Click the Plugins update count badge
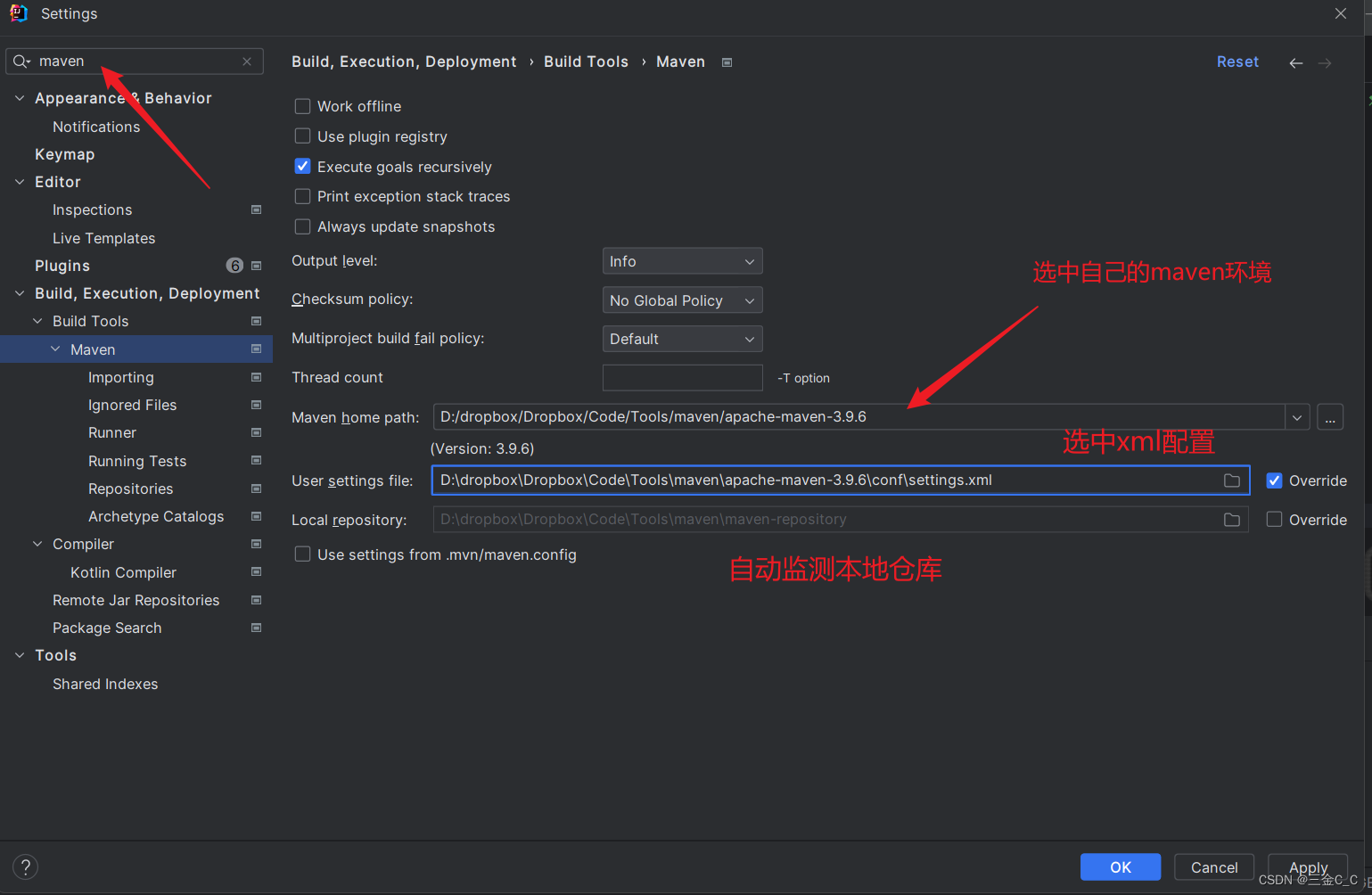This screenshot has height=895, width=1372. click(234, 266)
